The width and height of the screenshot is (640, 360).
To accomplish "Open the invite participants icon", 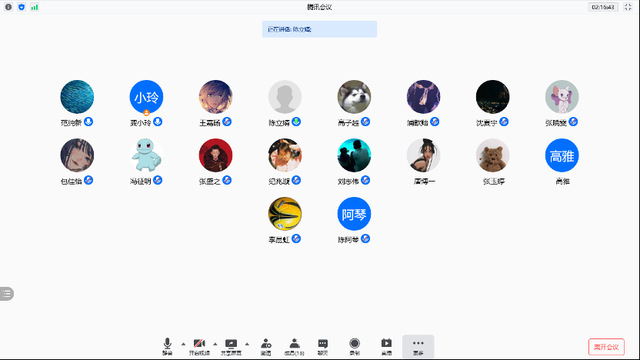I will click(266, 347).
